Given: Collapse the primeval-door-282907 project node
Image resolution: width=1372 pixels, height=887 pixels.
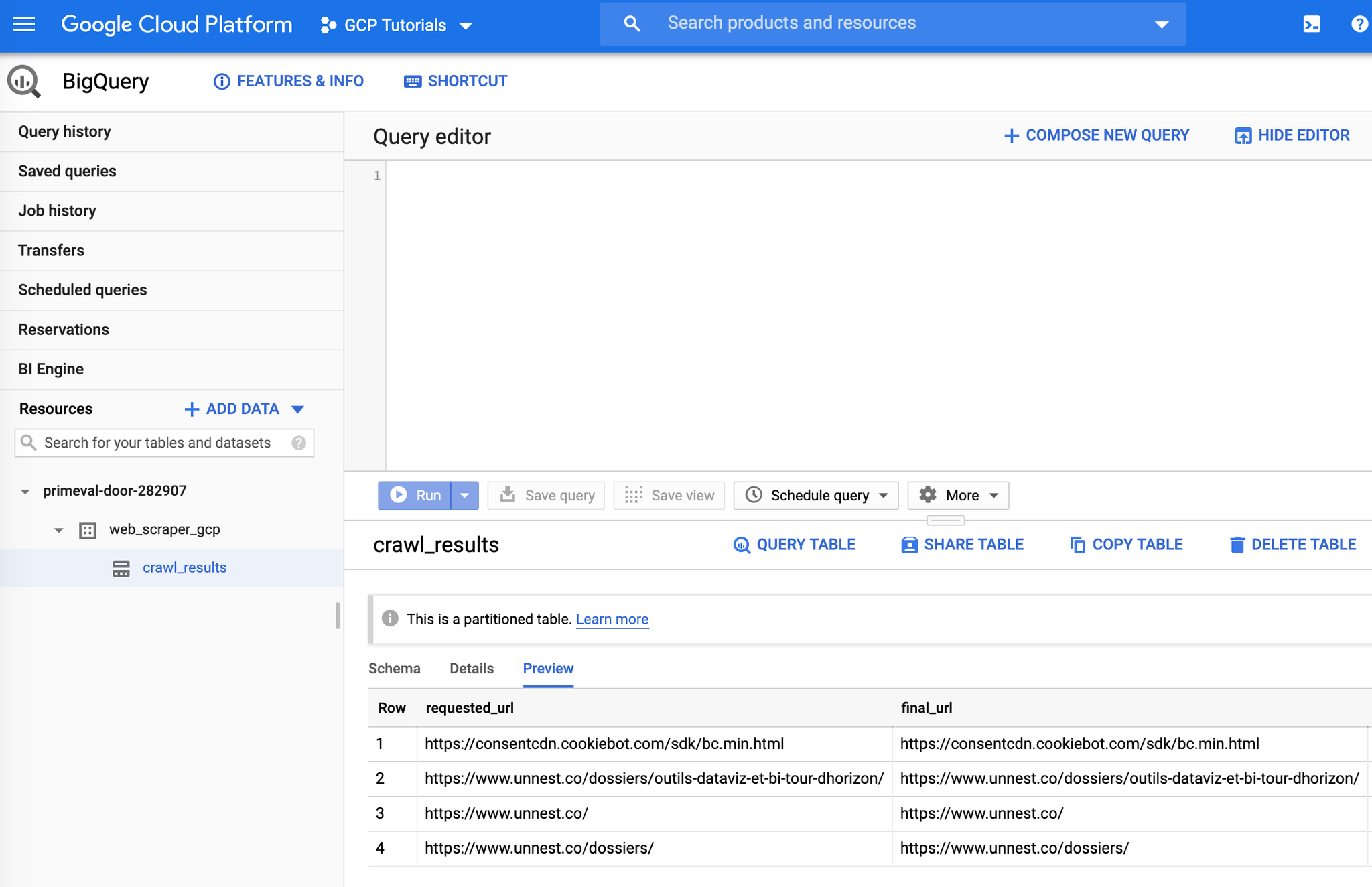Looking at the screenshot, I should coord(25,492).
